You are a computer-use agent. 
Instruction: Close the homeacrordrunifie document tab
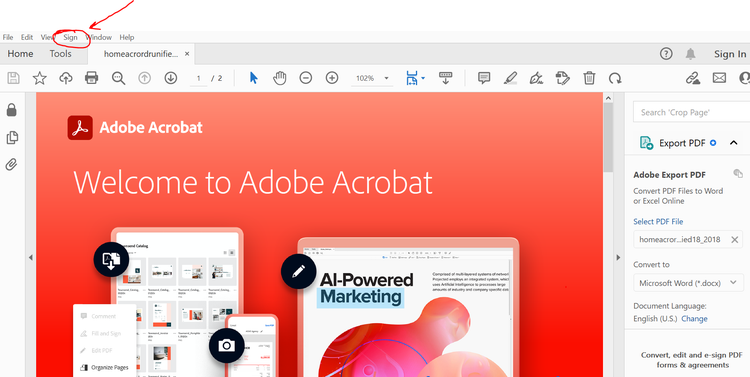[x=187, y=54]
